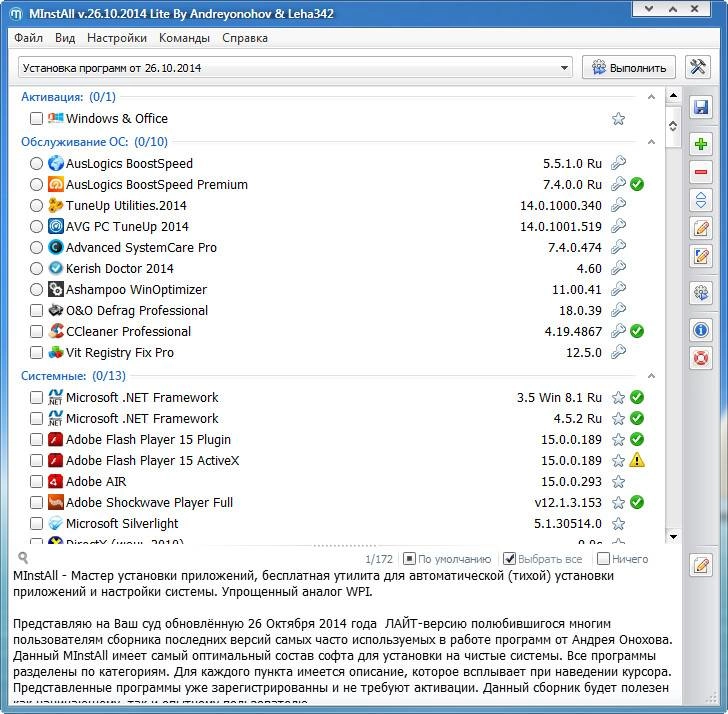Select Advanced SystemCare Pro radio button
Viewport: 728px width, 714px height.
tap(36, 247)
